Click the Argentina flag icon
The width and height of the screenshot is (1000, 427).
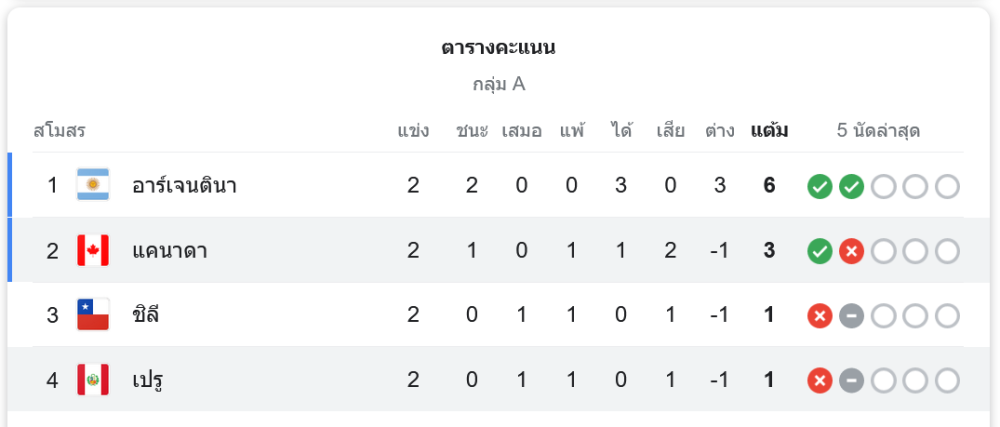93,185
